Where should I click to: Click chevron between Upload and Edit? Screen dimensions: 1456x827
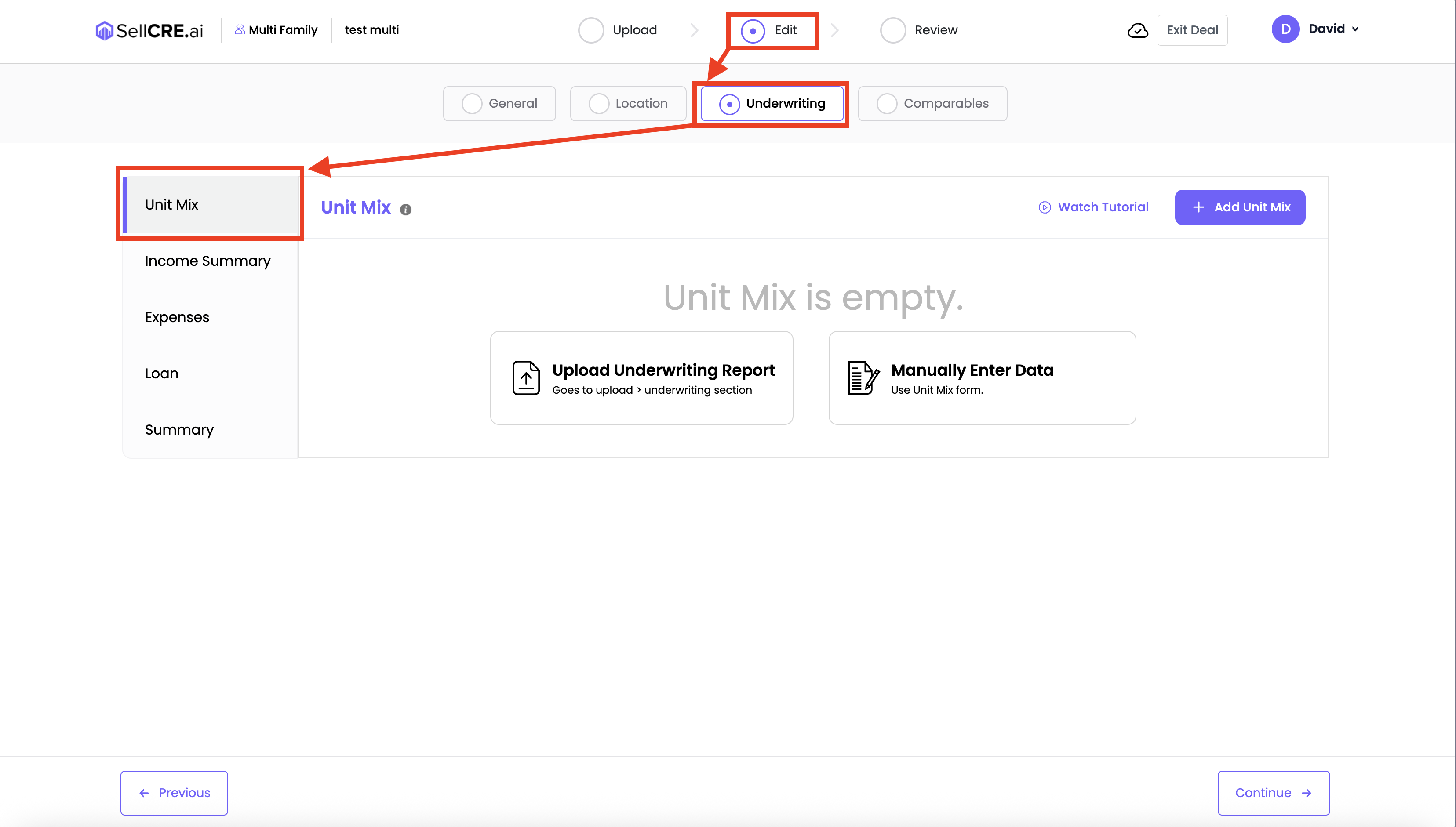694,30
